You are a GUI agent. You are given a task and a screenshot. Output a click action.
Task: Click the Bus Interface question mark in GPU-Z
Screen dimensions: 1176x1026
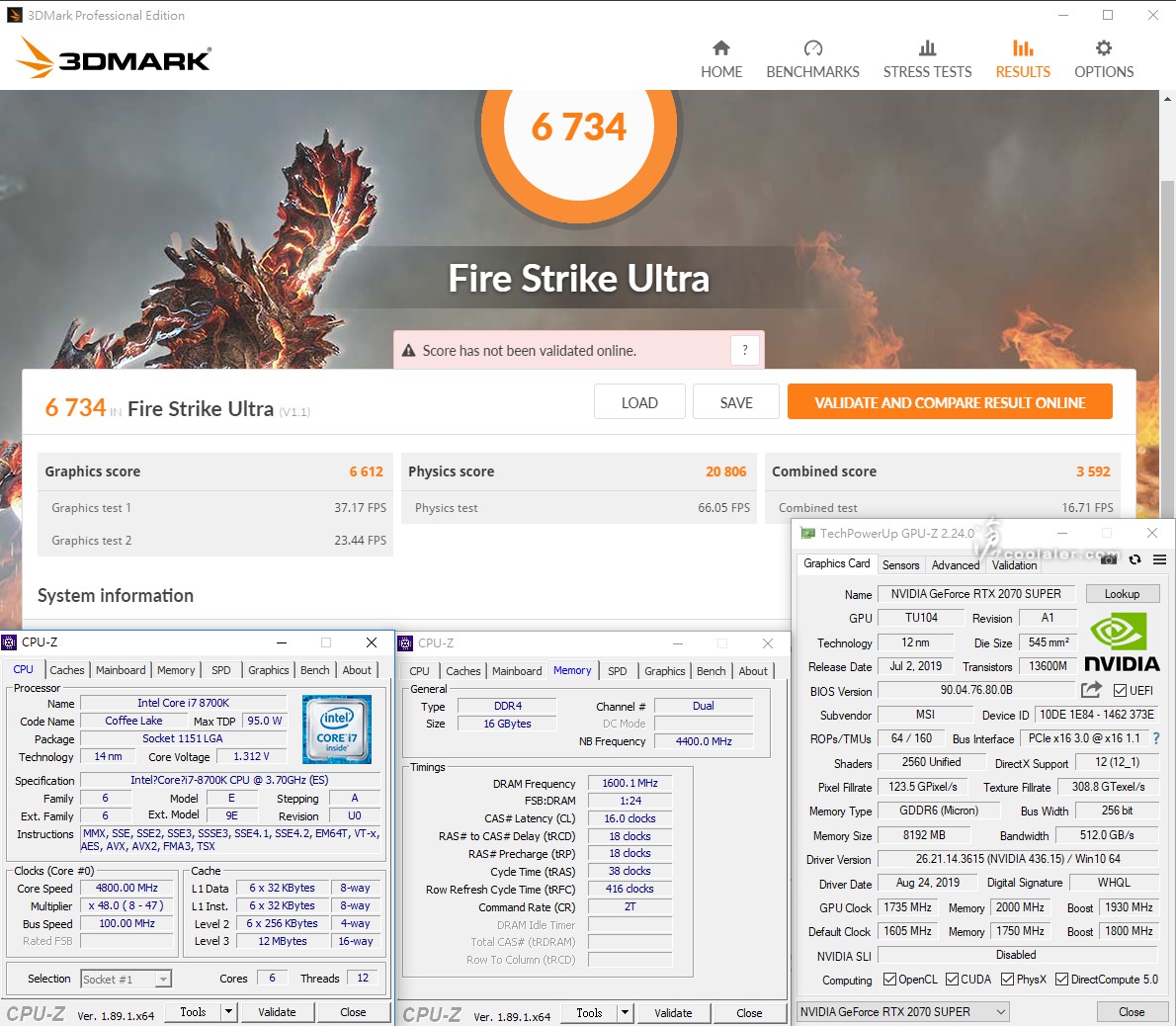click(x=1156, y=738)
